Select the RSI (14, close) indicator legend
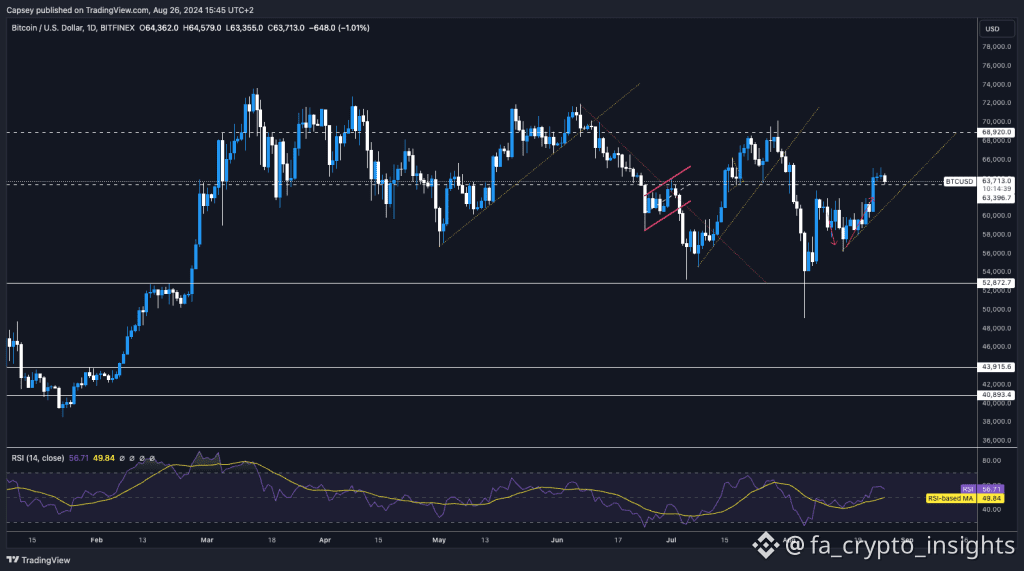The height and width of the screenshot is (571, 1024). click(38, 458)
